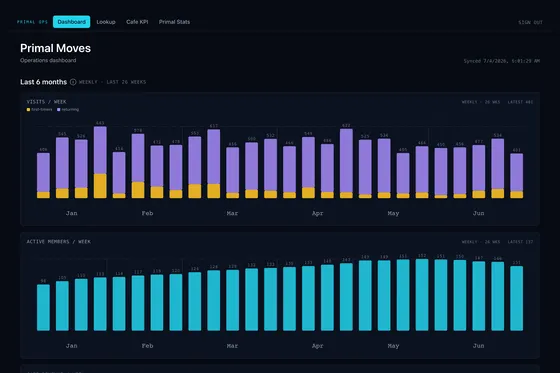Click the info icon beside Last 6 months

pos(73,82)
